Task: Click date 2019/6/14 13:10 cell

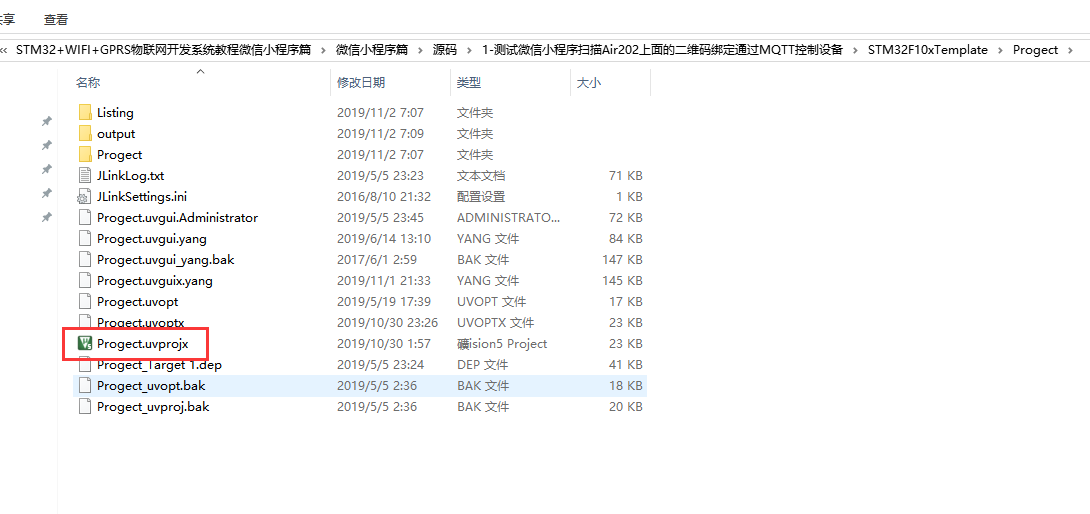Action: pos(384,239)
